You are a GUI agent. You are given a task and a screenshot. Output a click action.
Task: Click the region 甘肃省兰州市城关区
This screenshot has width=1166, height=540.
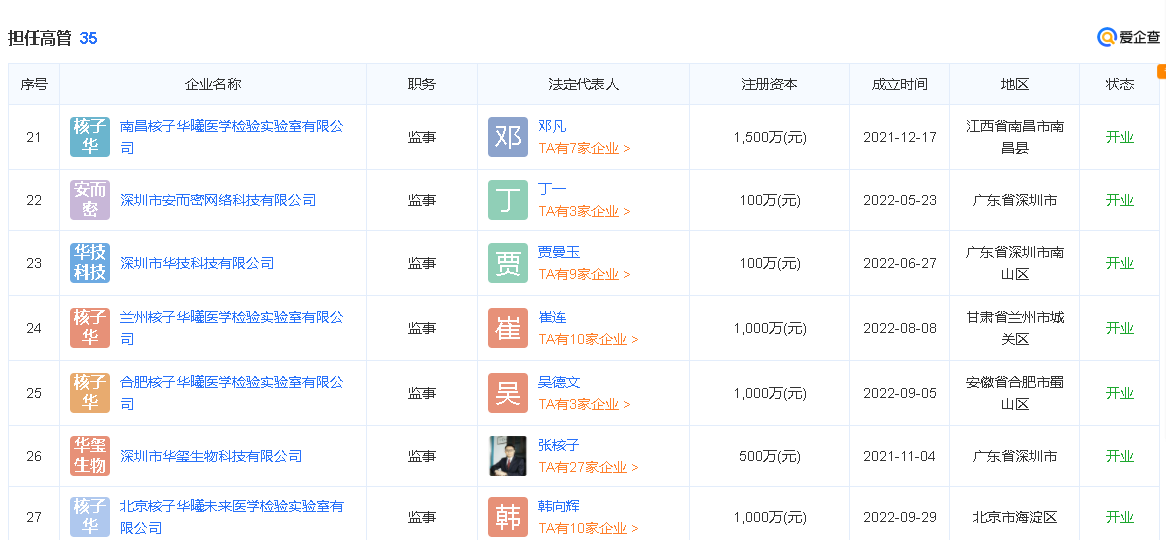coord(1015,328)
